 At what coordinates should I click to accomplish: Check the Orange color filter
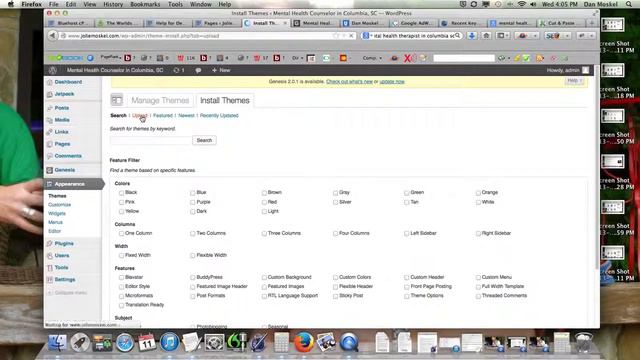478,193
